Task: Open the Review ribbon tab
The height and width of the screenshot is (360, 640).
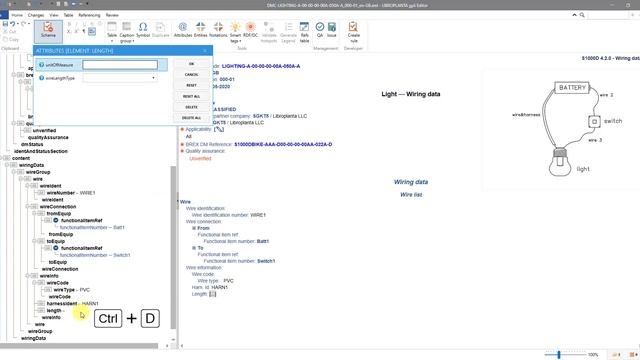Action: tap(112, 15)
